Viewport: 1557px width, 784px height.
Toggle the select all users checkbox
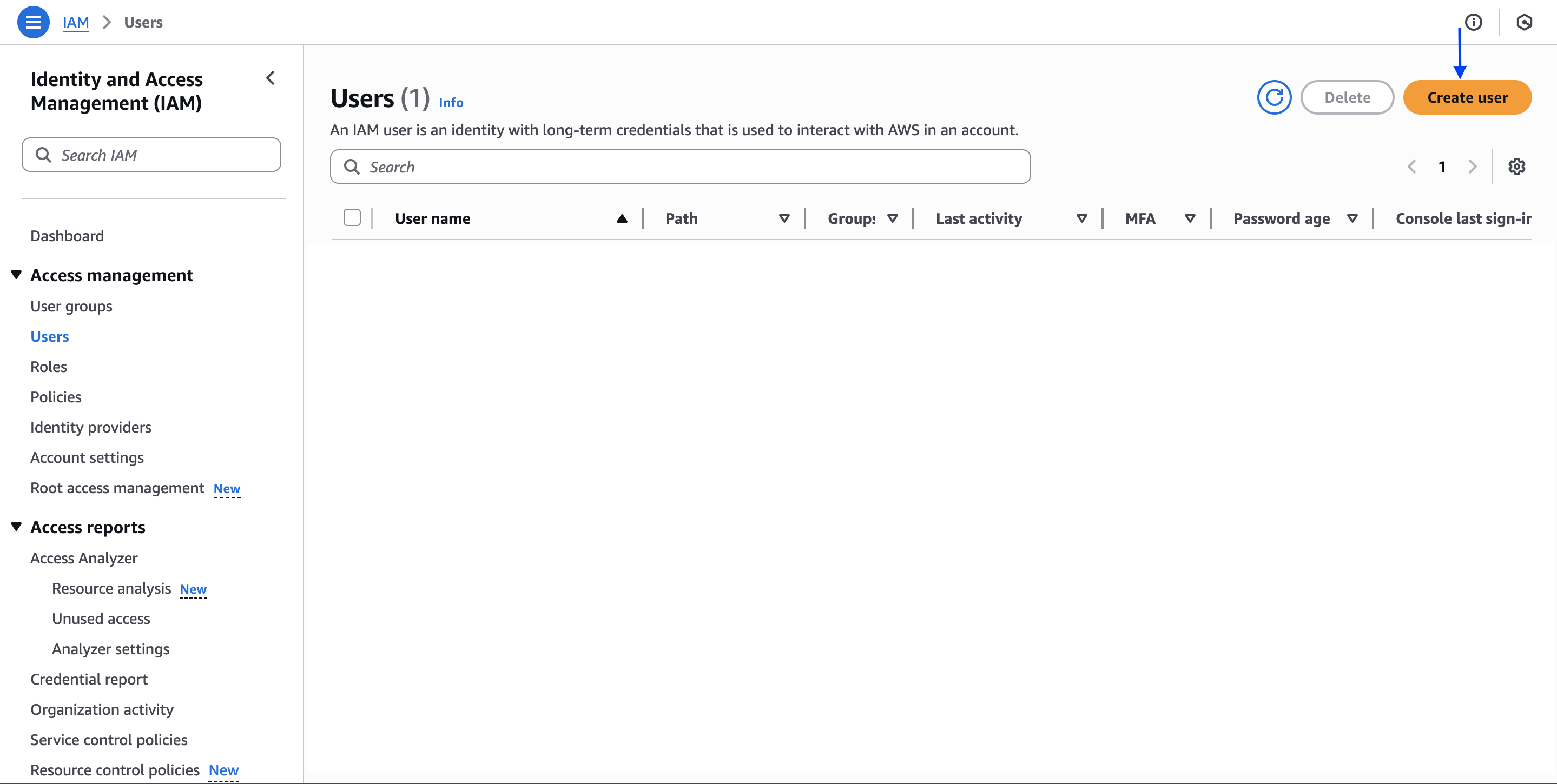352,217
